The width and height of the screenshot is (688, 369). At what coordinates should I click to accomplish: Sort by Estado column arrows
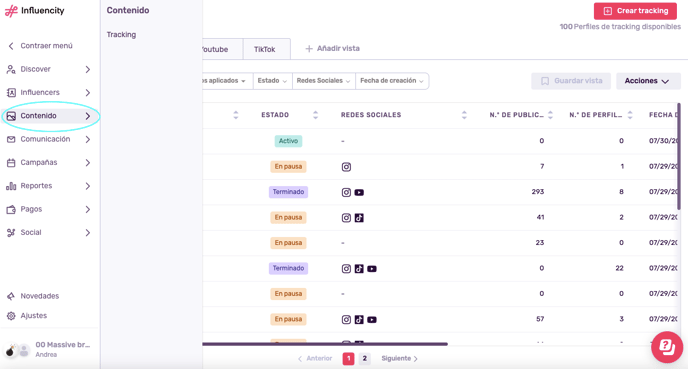point(315,115)
